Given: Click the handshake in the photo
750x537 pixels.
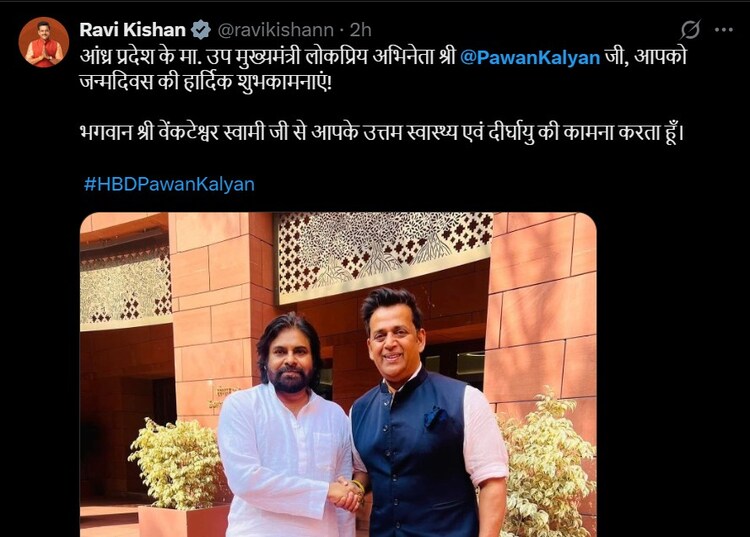Looking at the screenshot, I should point(347,494).
